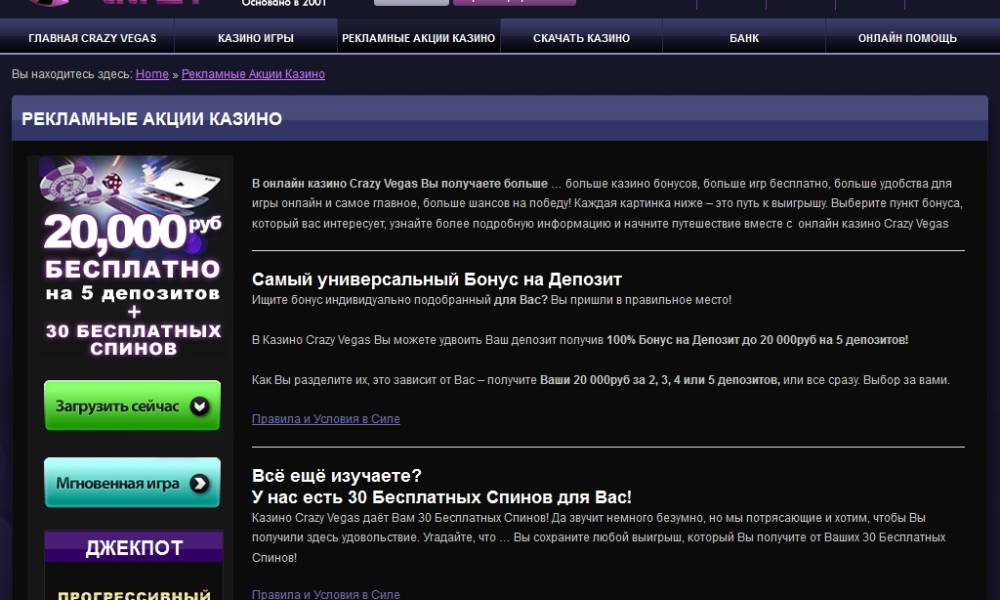Click the 30 БЕСПЛАТНЫХ СПИНОВ banner text
Image resolution: width=1000 pixels, height=600 pixels.
click(133, 339)
